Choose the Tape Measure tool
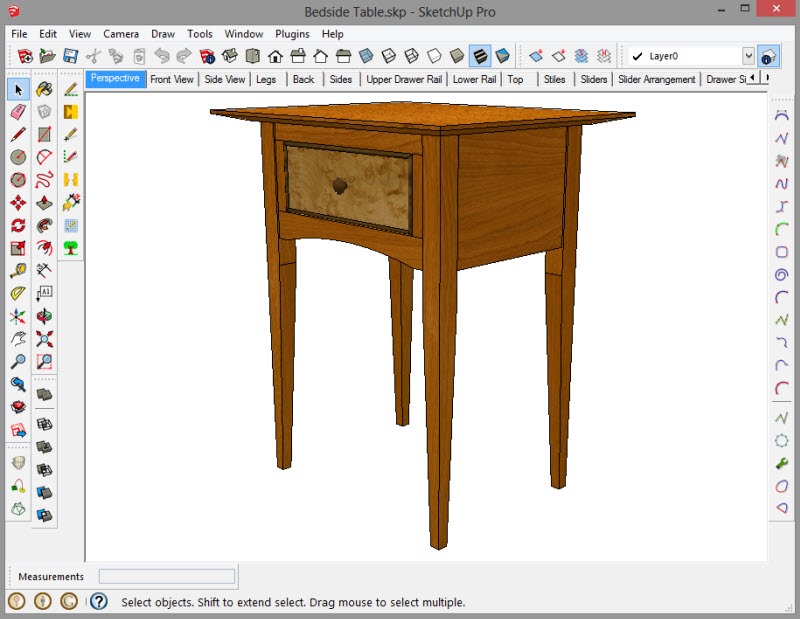This screenshot has width=800, height=619. 18,271
